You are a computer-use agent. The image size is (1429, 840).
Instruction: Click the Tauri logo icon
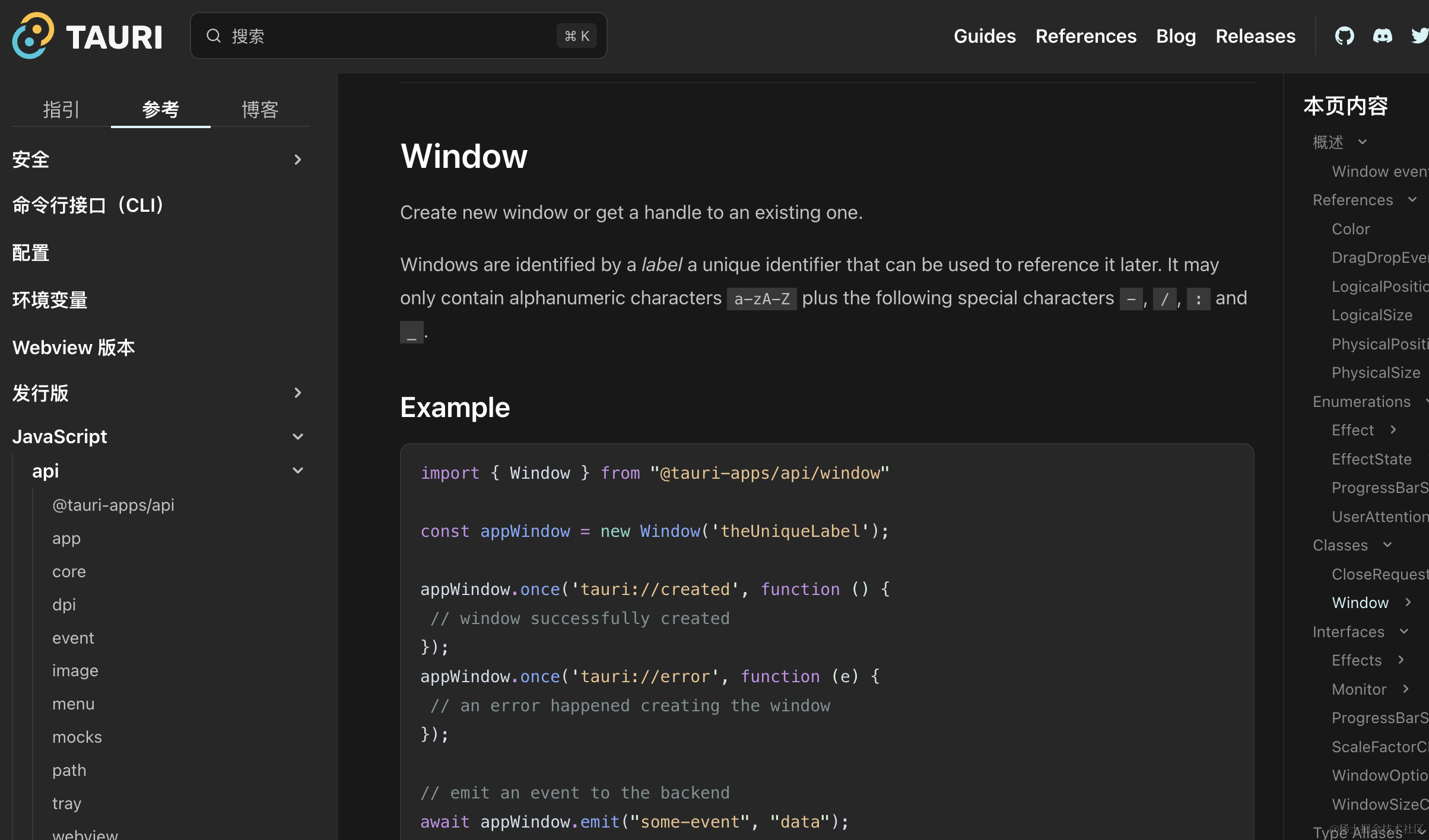click(x=33, y=36)
